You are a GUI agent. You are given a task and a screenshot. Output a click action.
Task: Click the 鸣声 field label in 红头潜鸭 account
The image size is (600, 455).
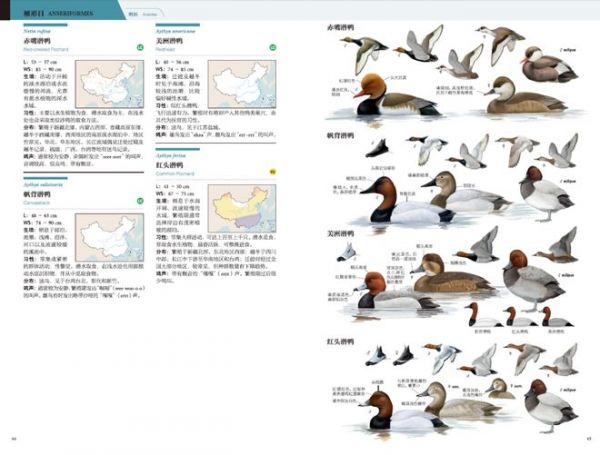tap(161, 274)
